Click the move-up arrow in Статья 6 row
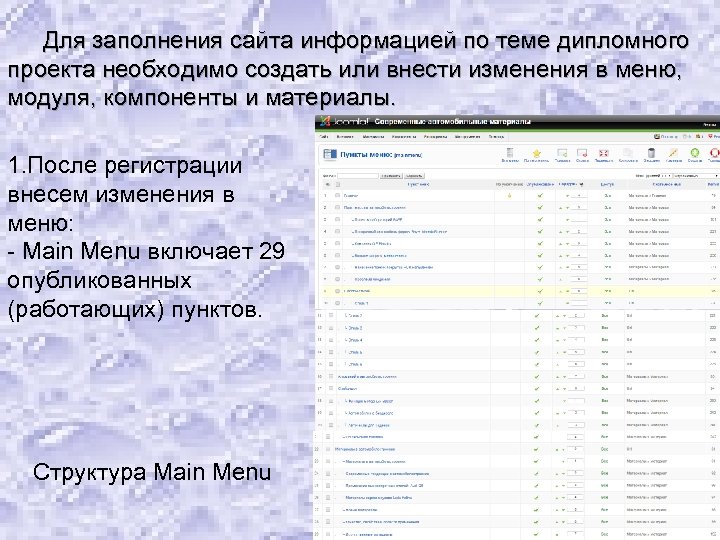The image size is (720, 540). 558,364
